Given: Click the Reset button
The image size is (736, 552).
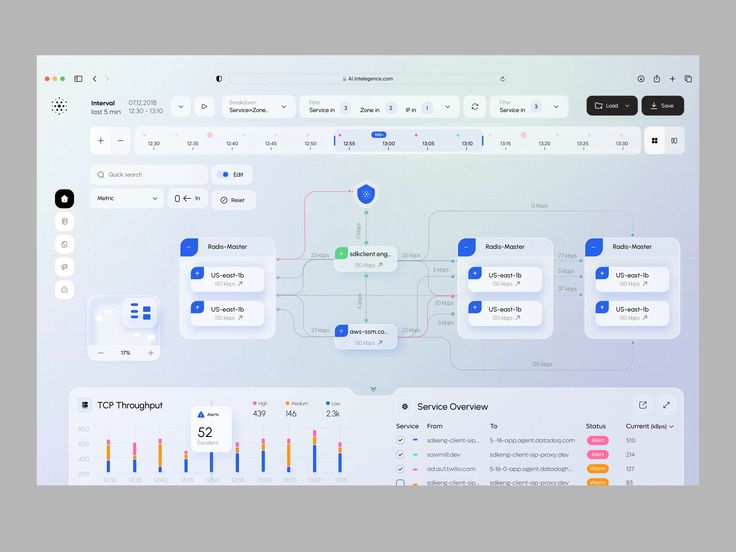Looking at the screenshot, I should pyautogui.click(x=233, y=200).
